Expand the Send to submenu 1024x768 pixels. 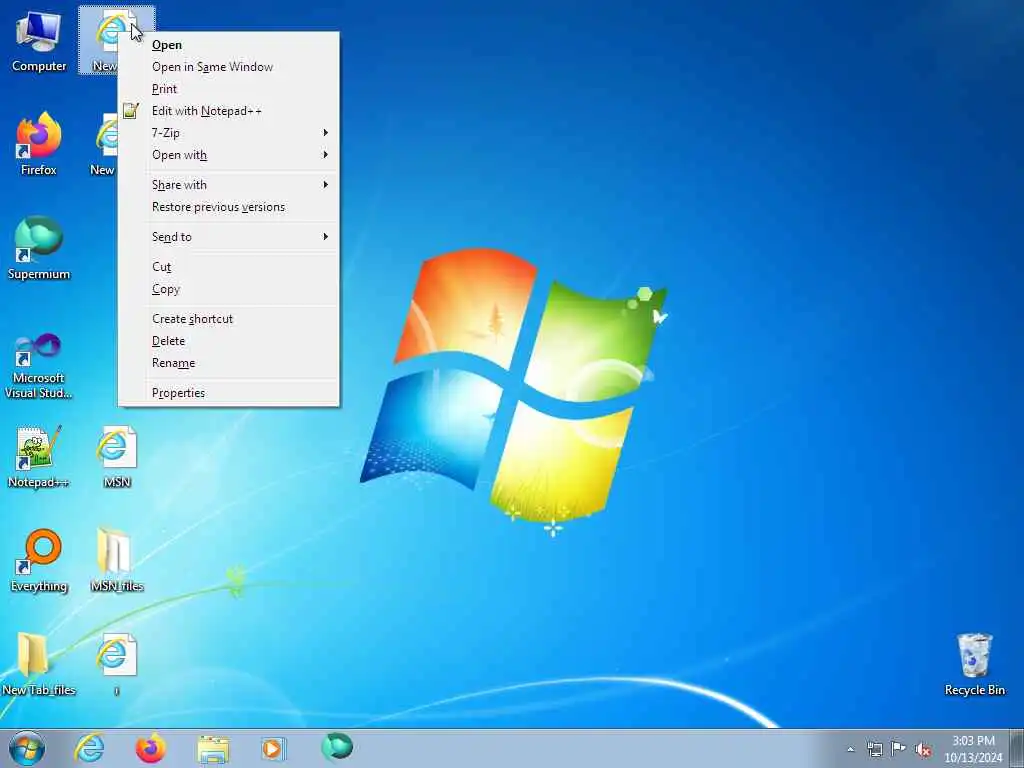(229, 237)
